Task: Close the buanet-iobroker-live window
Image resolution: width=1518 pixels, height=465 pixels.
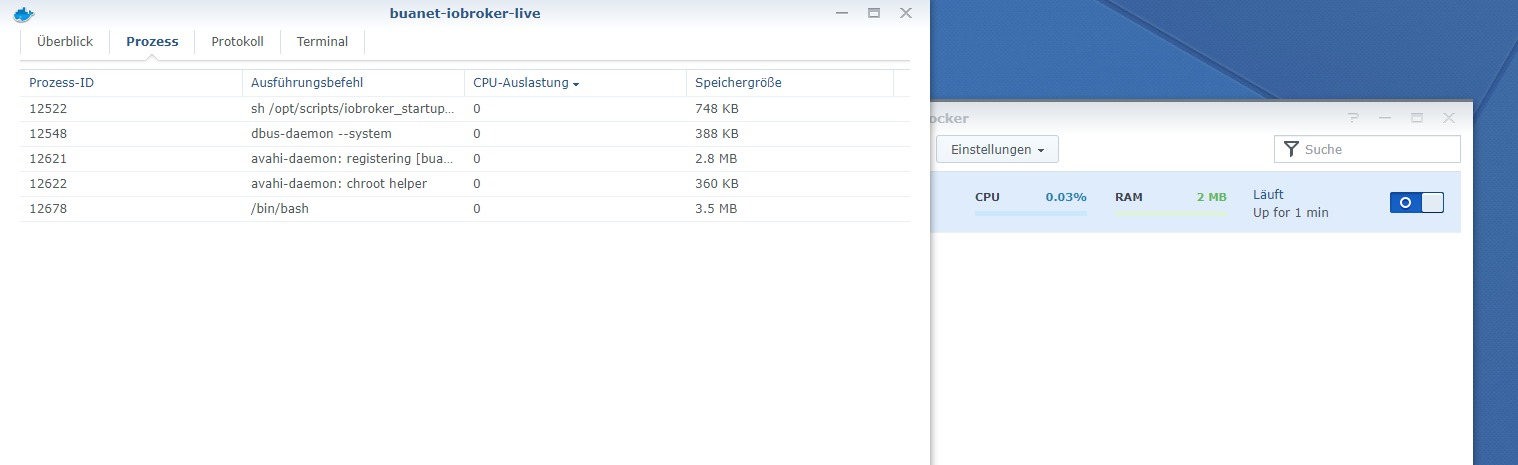Action: click(x=906, y=13)
